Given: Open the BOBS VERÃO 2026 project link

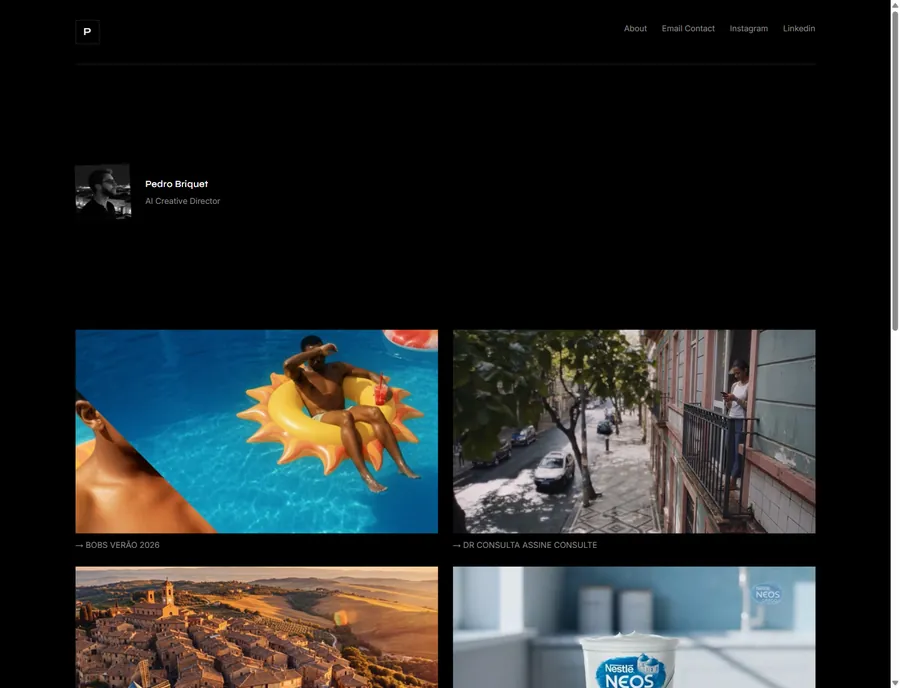Looking at the screenshot, I should click(118, 545).
